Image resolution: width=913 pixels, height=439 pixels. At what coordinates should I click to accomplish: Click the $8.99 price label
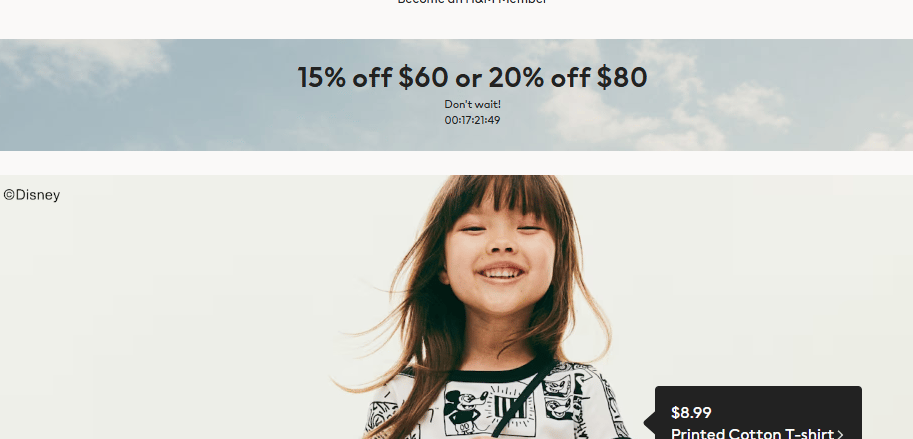click(691, 413)
